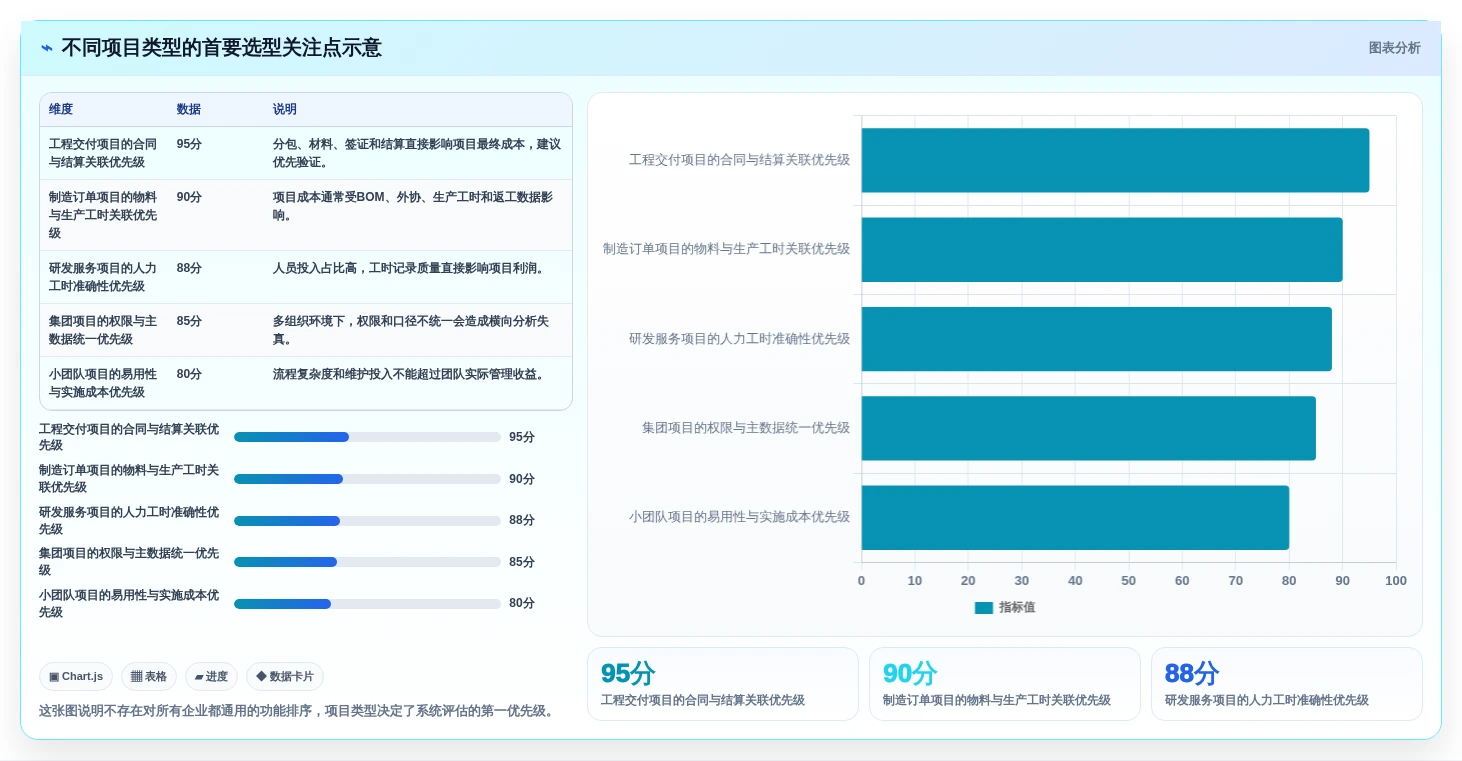The image size is (1462, 761).
Task: Click the 85分 value in the table
Action: (189, 321)
